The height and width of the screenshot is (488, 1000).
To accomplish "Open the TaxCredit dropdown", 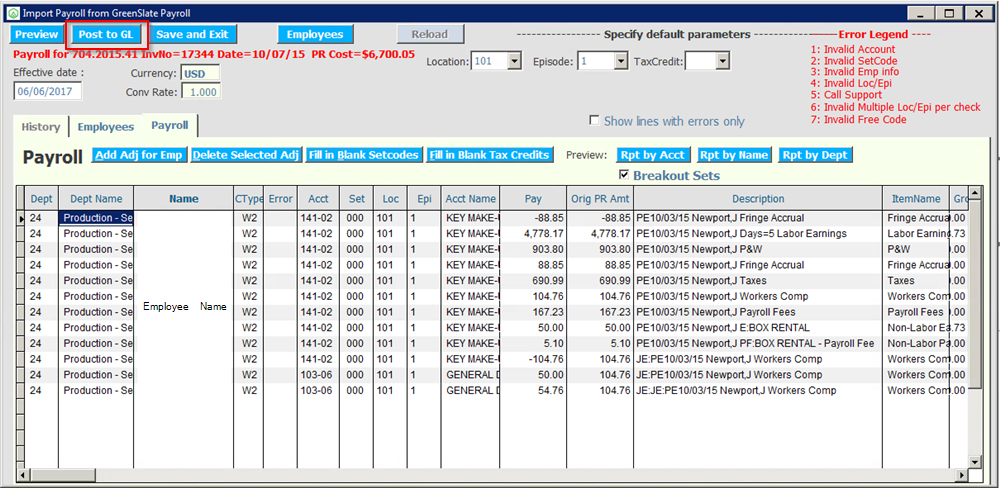I will [722, 62].
